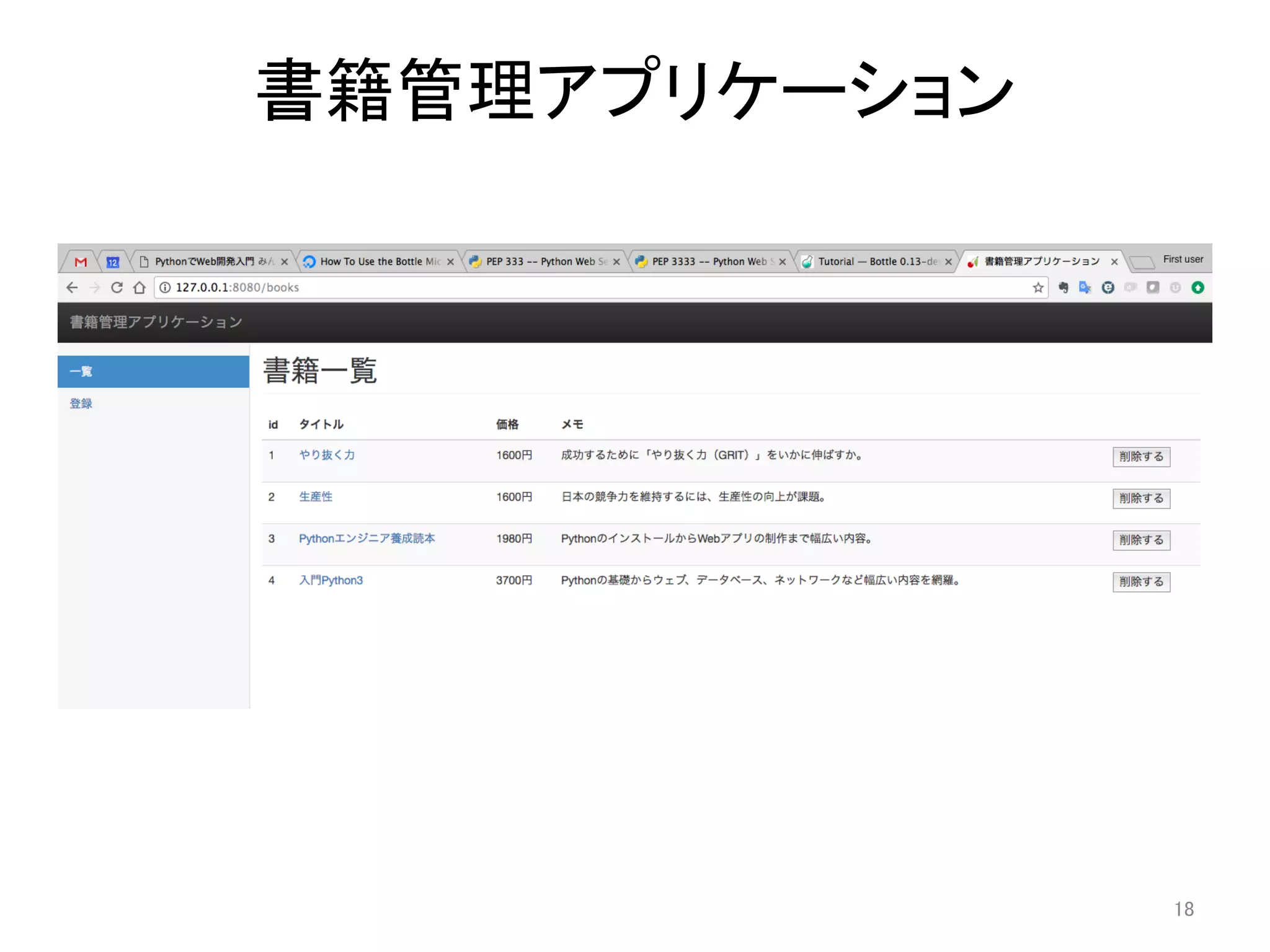Open the pinned Gmail tab

pos(81,262)
